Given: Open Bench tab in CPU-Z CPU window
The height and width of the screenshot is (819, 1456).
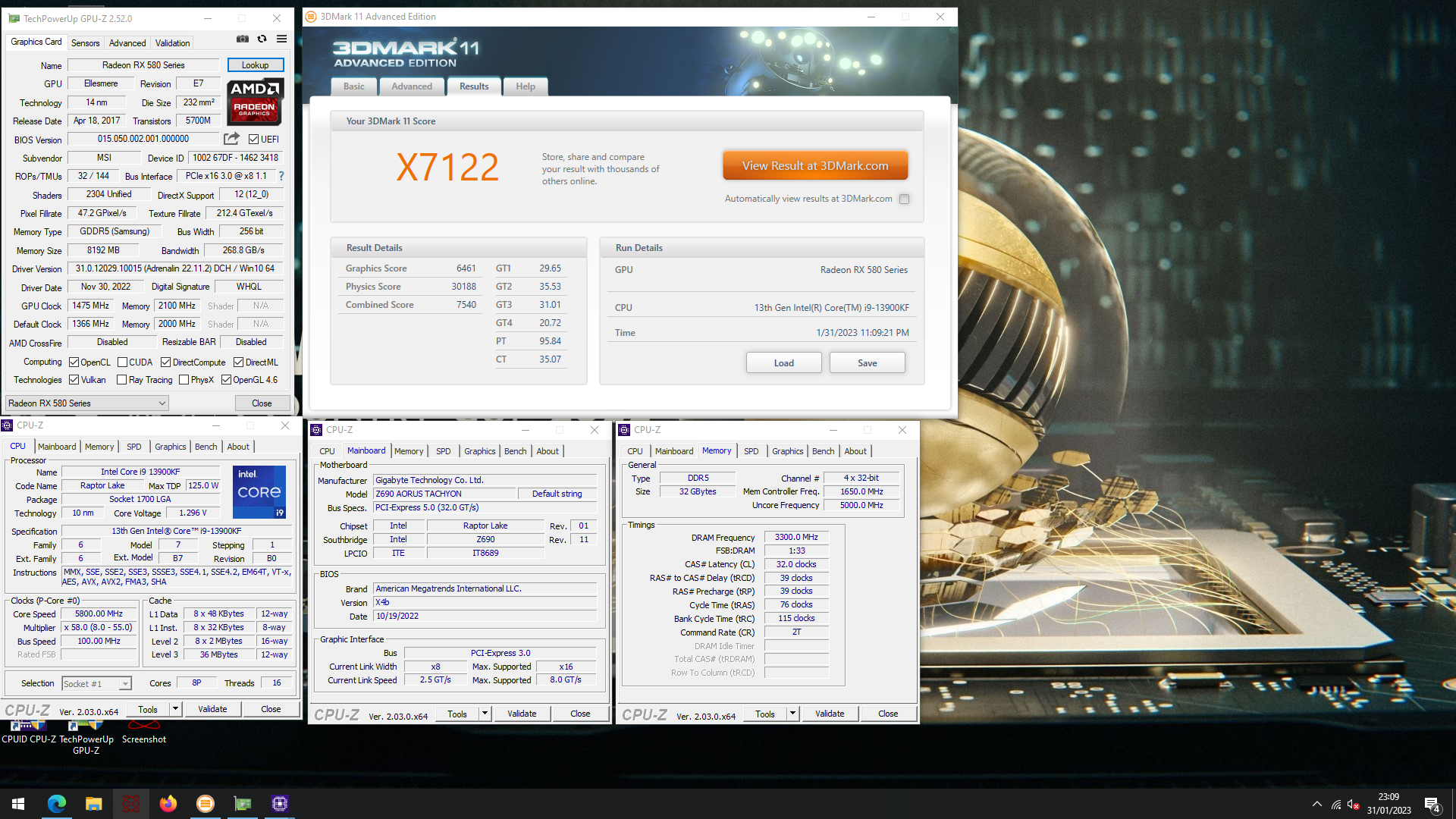Looking at the screenshot, I should [206, 447].
